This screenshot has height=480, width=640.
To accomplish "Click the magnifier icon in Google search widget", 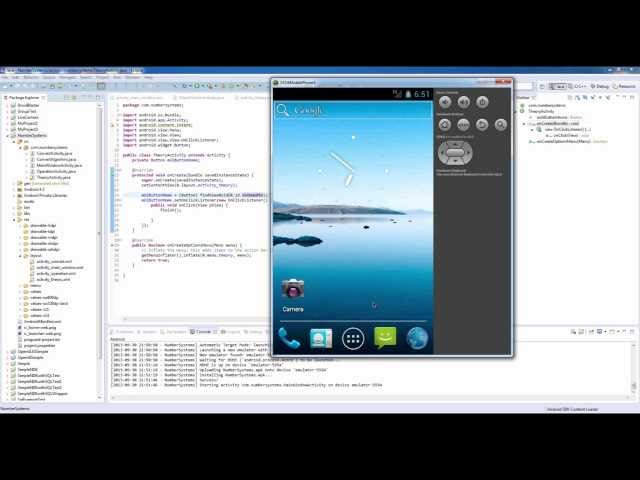I will (282, 110).
